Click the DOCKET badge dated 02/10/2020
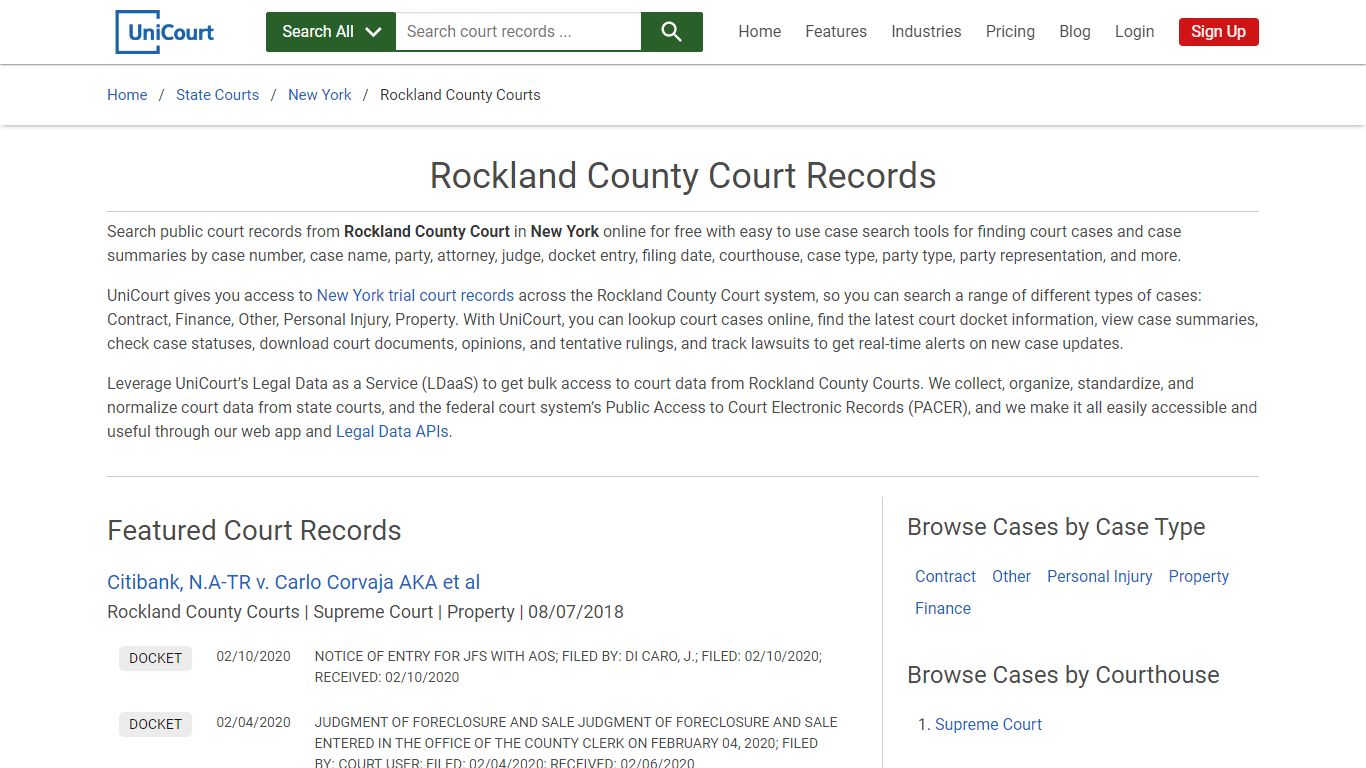This screenshot has width=1366, height=768. 155,658
